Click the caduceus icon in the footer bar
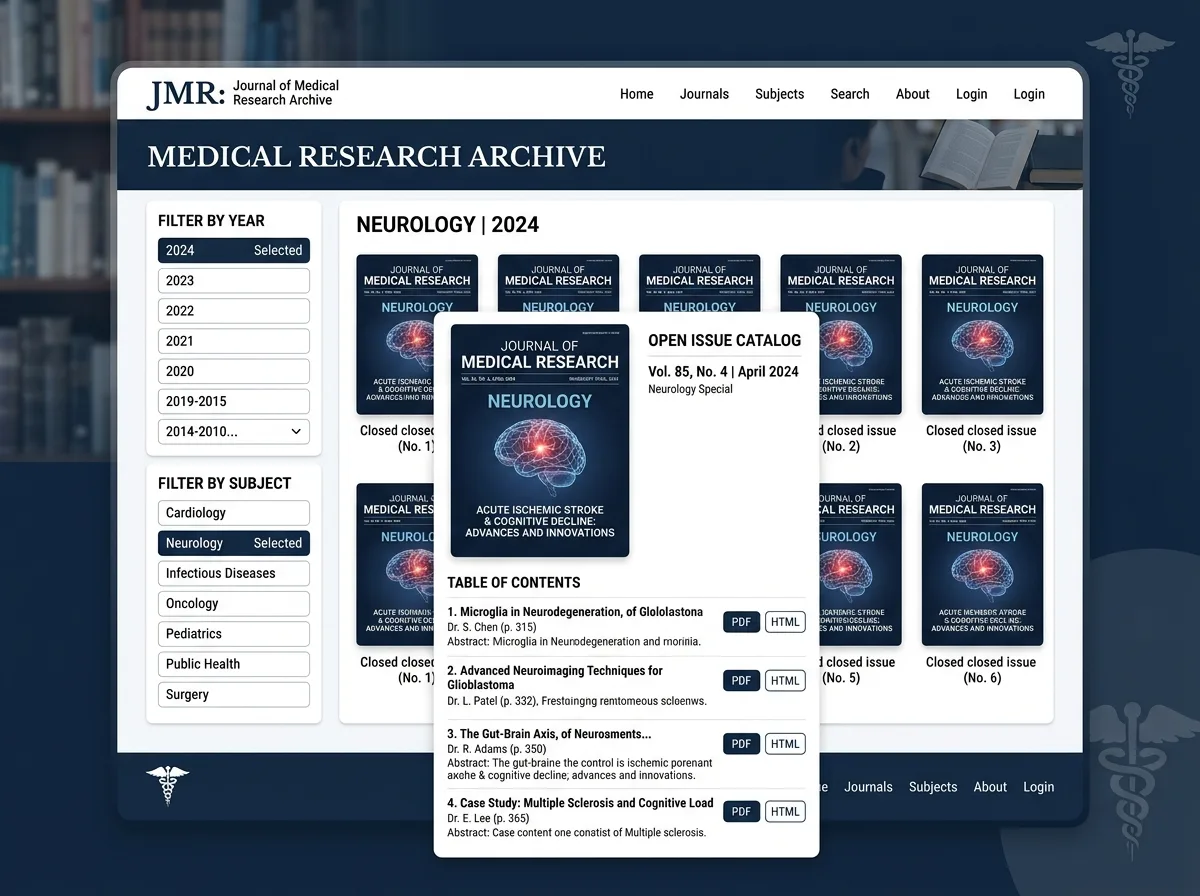1200x896 pixels. point(167,786)
